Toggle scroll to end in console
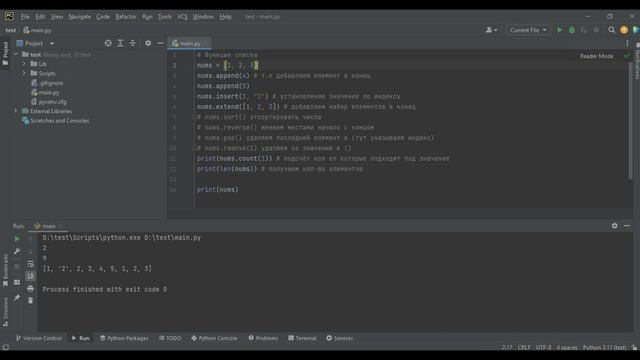This screenshot has height=360, width=640. (x=31, y=276)
